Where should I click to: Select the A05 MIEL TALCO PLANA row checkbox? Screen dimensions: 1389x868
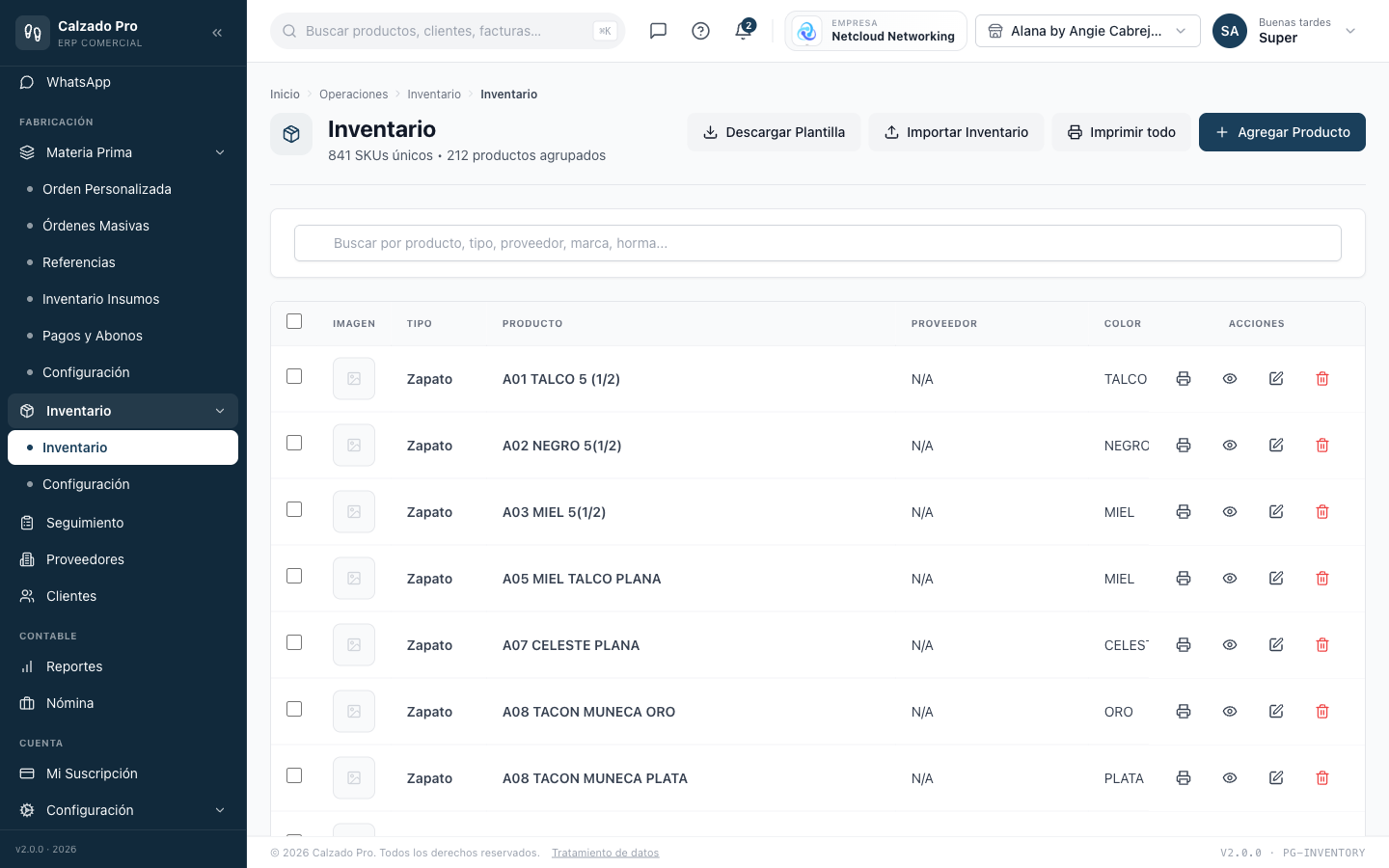(x=294, y=576)
